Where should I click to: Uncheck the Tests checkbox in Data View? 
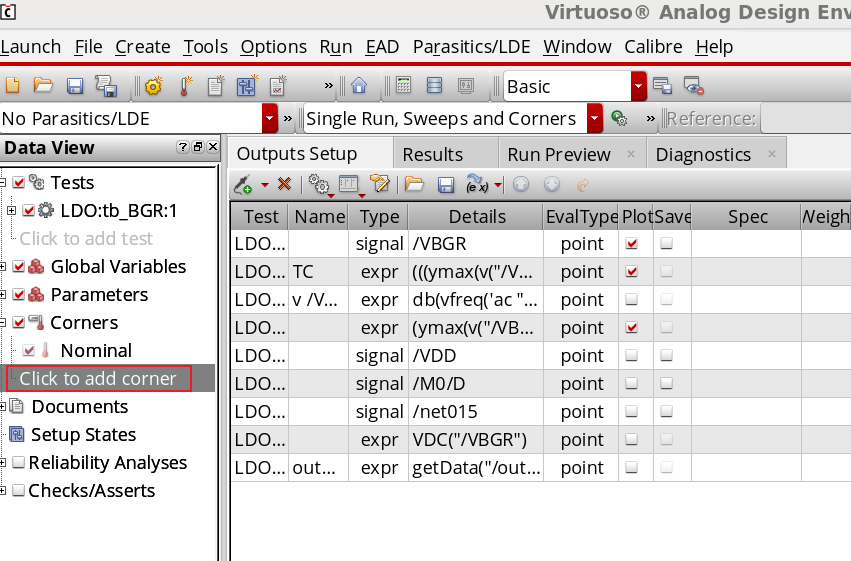point(18,182)
